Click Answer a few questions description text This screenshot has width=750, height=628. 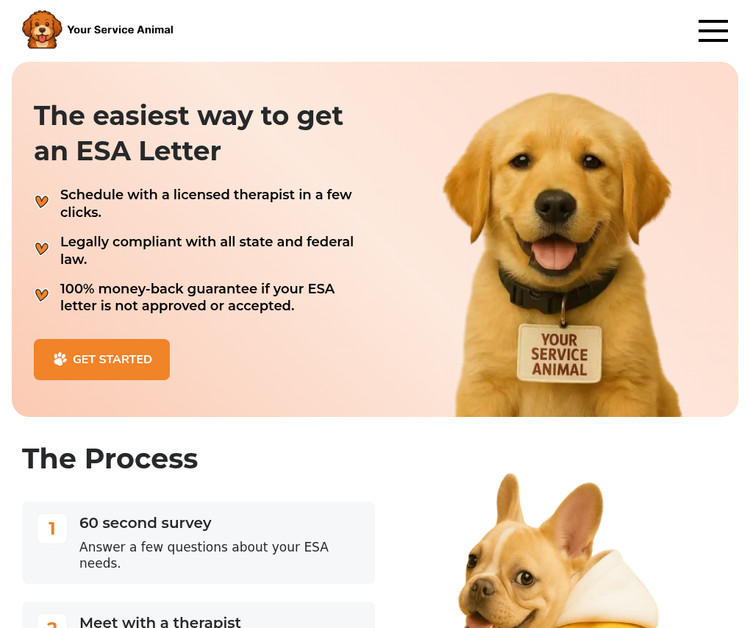click(x=204, y=555)
